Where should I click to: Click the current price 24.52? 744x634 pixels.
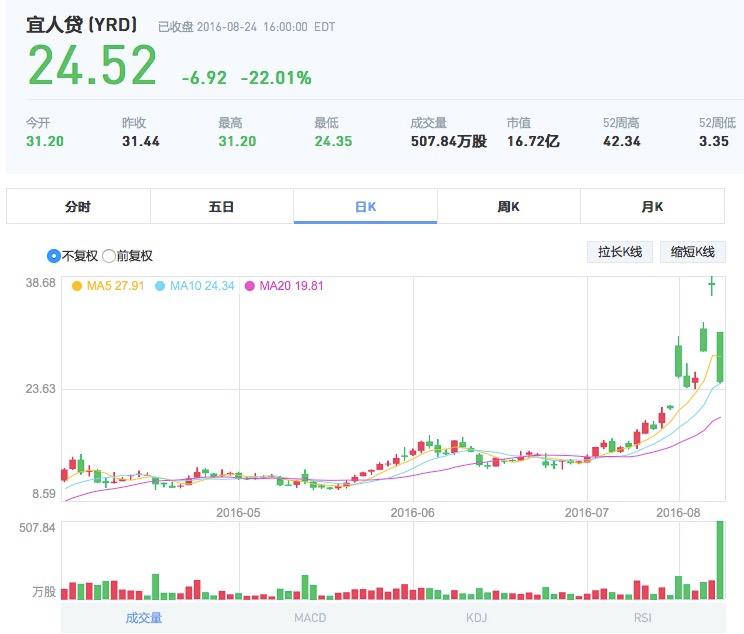point(92,65)
